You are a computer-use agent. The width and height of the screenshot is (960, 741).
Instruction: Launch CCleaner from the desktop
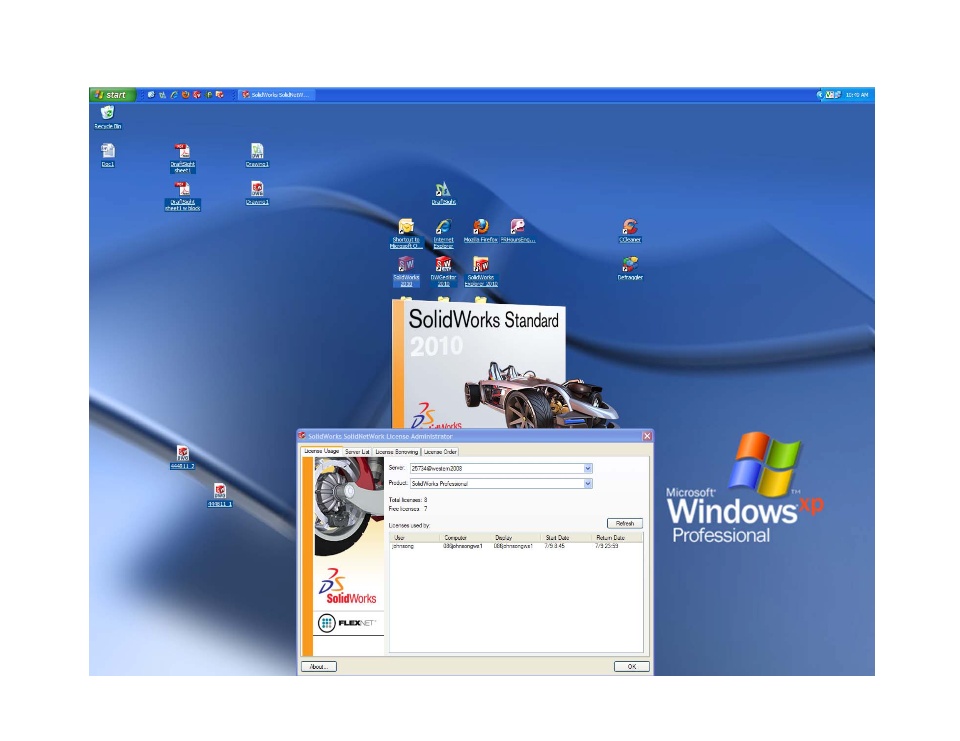coord(630,231)
